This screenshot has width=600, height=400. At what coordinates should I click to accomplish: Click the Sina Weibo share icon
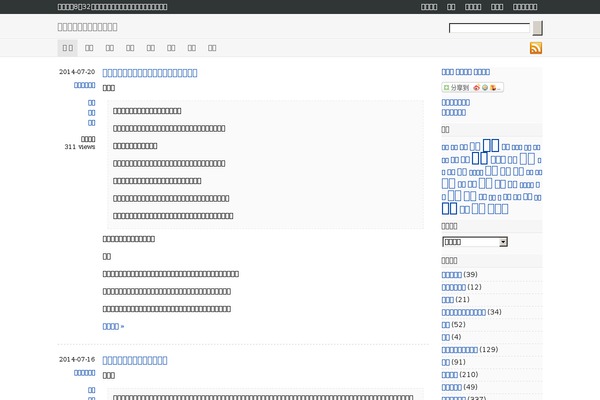[x=476, y=88]
